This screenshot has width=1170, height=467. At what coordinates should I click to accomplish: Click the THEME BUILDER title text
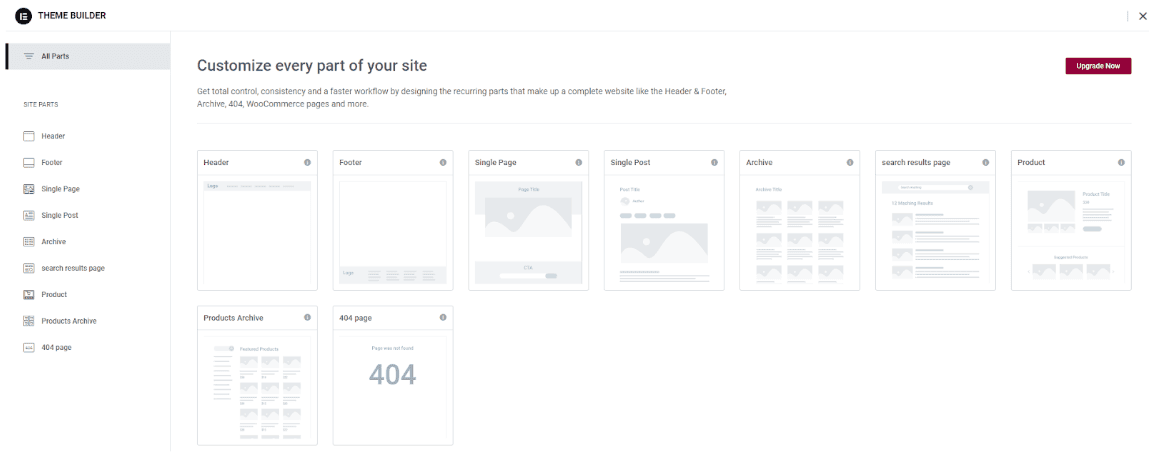coord(72,16)
